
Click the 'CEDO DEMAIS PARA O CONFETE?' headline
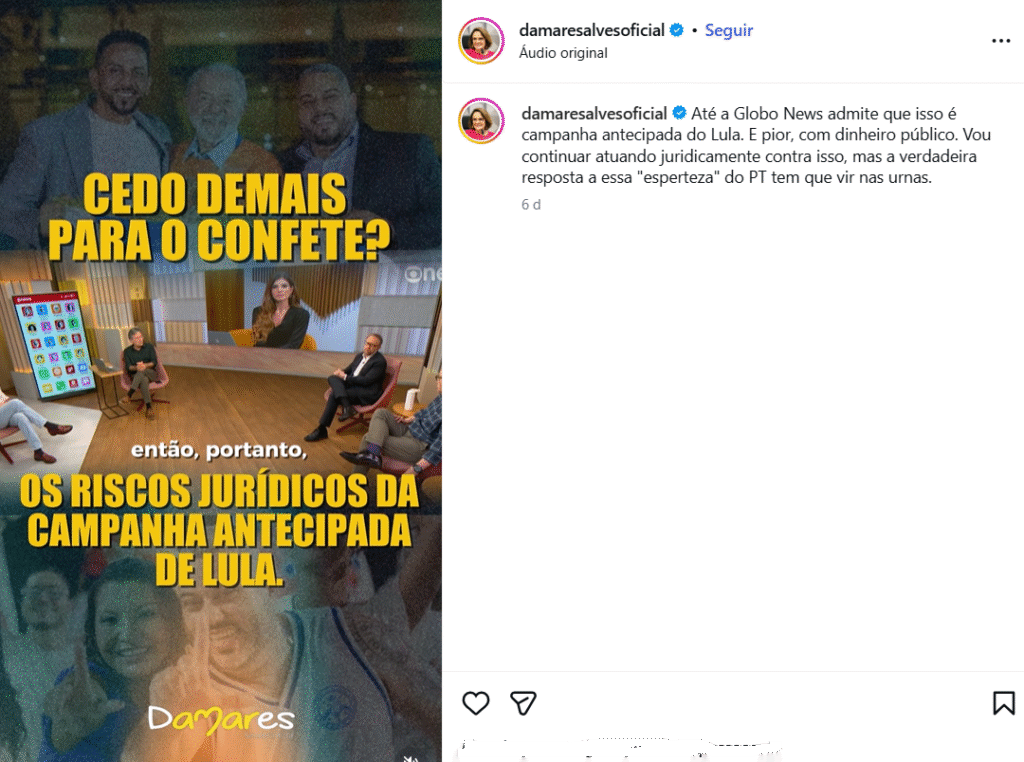[x=218, y=217]
